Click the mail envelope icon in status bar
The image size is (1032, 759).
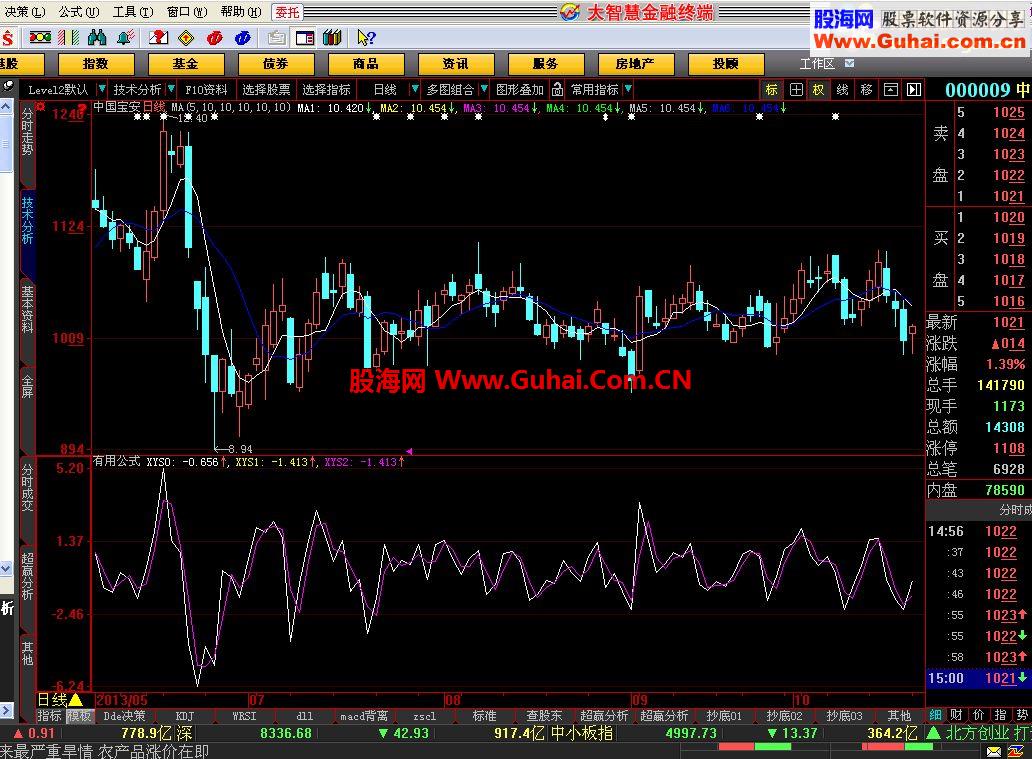[994, 751]
